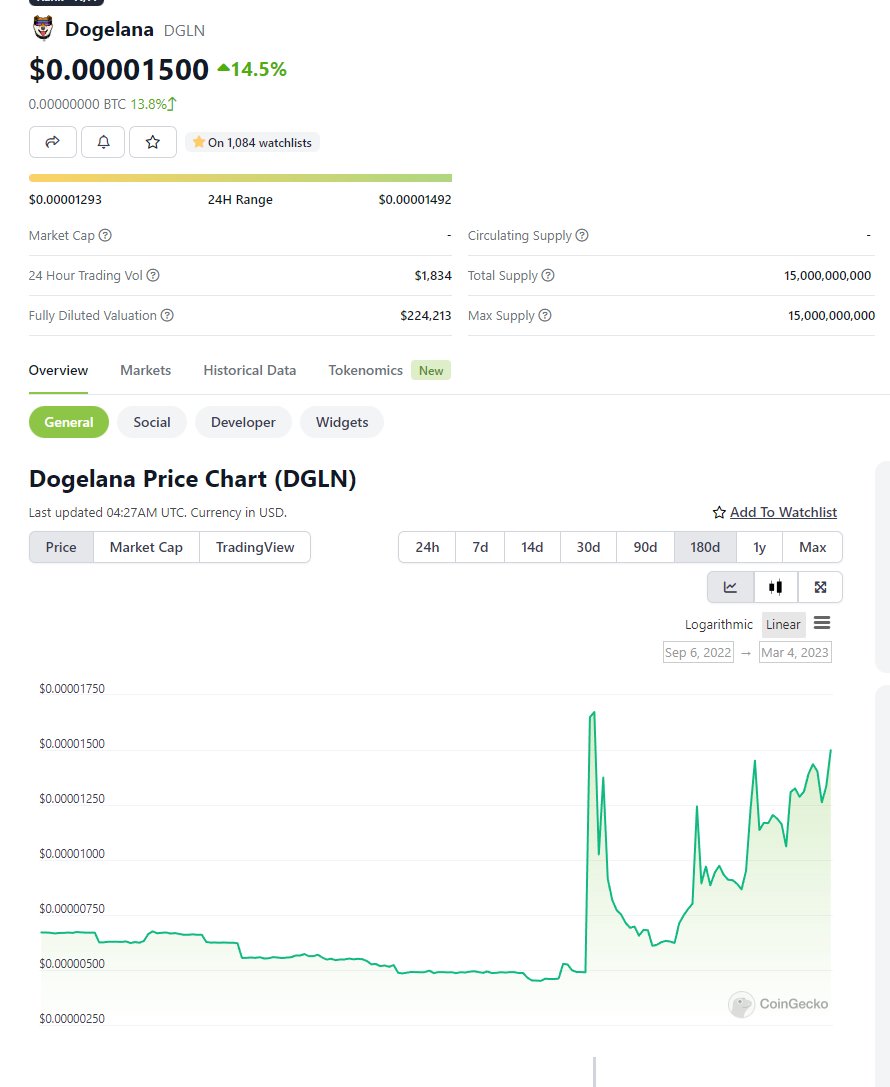890x1087 pixels.
Task: Open chart hamburger menu icon
Action: click(x=822, y=623)
